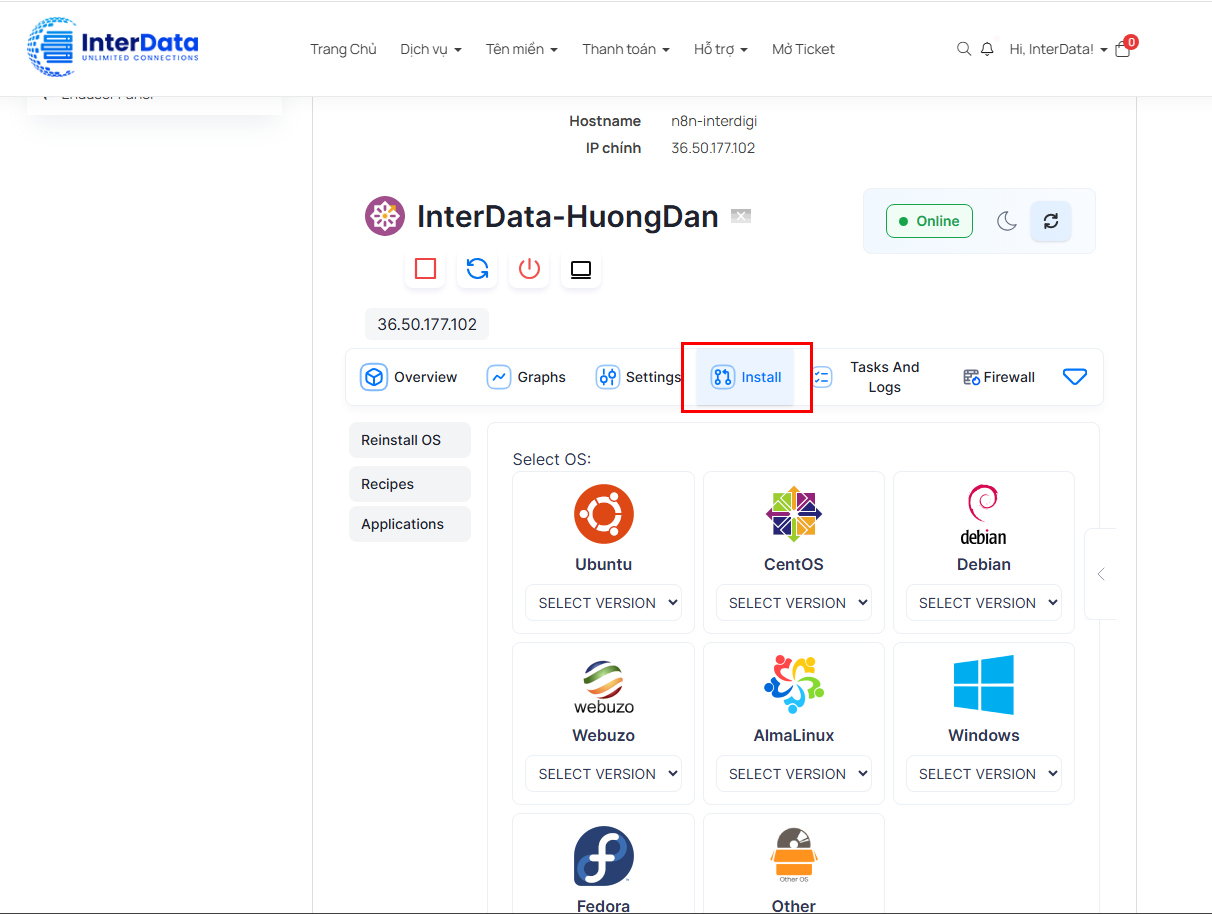Switch to the Firewall tab
The width and height of the screenshot is (1212, 914).
(999, 377)
